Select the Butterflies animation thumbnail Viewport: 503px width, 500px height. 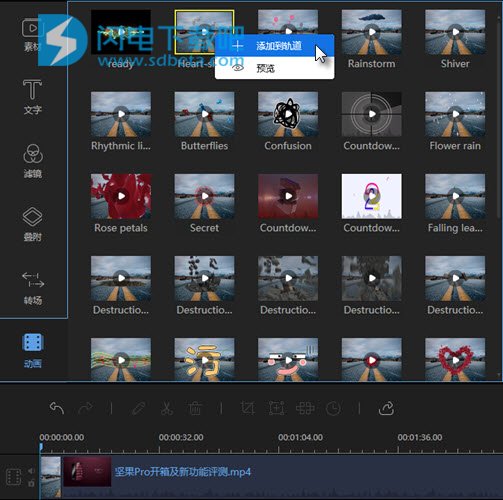(204, 114)
